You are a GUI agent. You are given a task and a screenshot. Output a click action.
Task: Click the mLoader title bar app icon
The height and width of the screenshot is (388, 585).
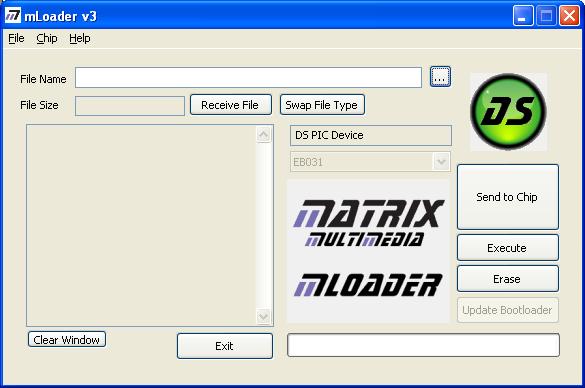(13, 16)
